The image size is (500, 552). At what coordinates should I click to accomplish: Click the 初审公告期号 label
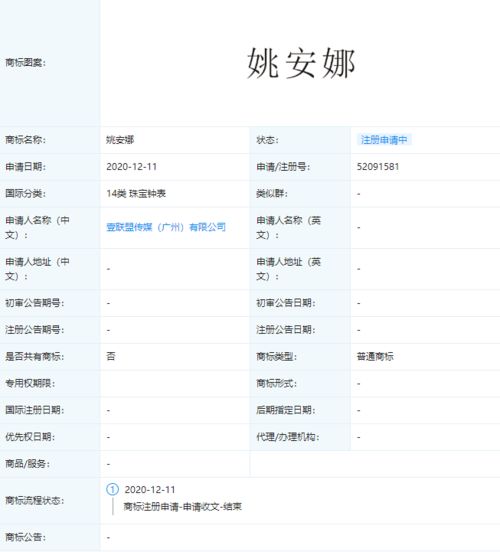35,303
